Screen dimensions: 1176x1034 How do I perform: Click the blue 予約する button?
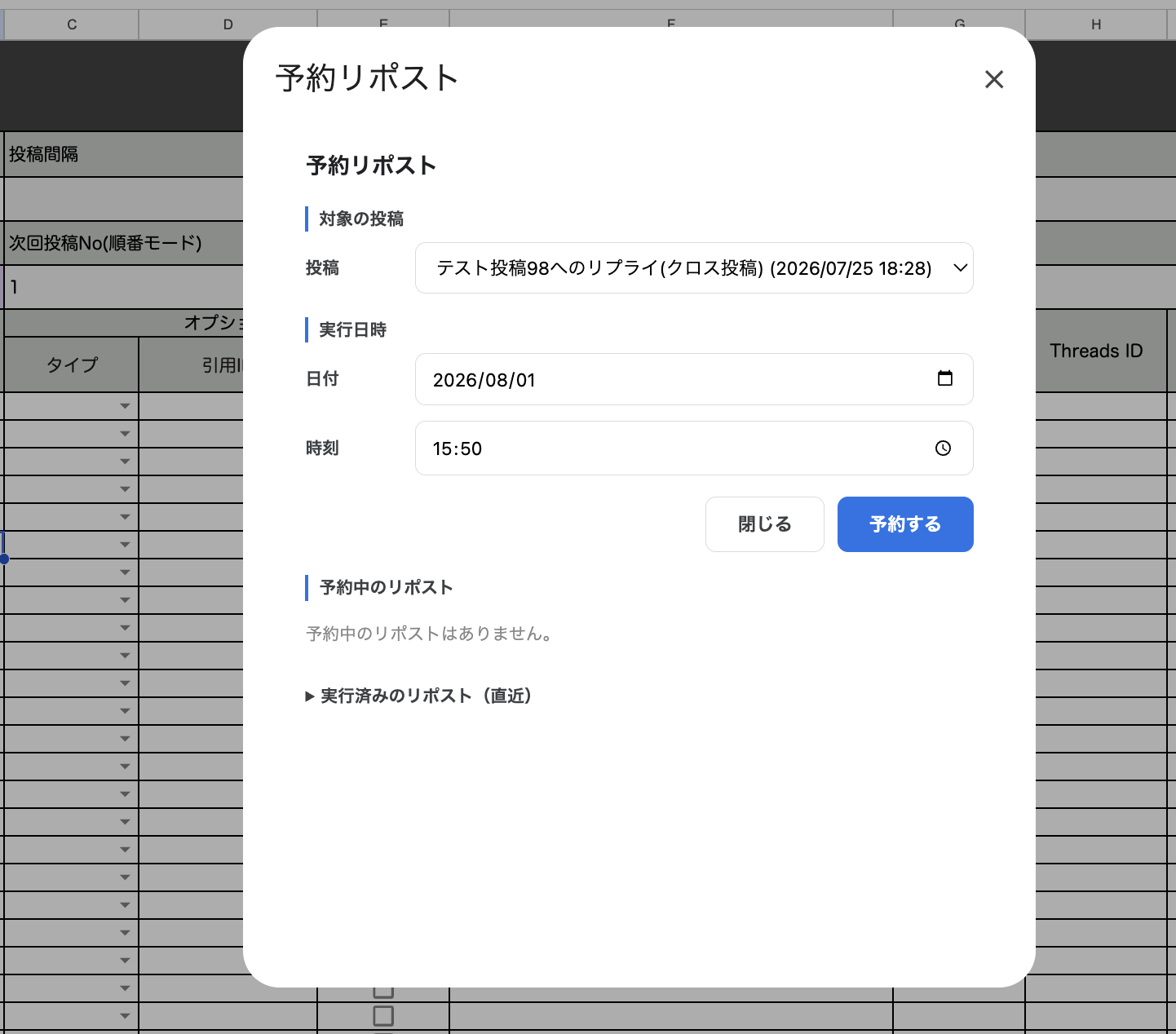click(905, 524)
